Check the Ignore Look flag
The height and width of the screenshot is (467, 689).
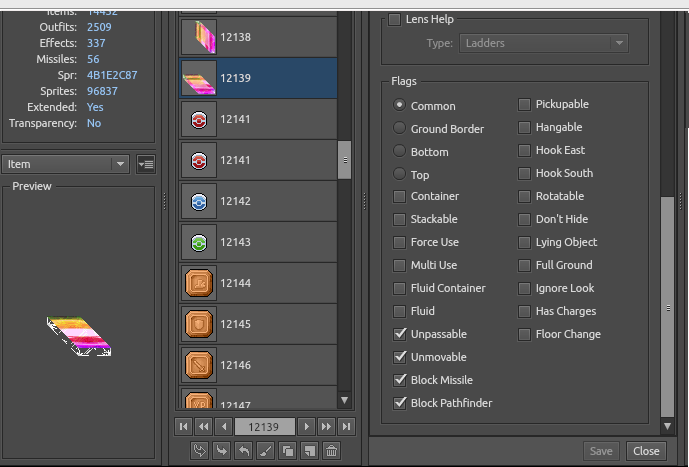[524, 288]
